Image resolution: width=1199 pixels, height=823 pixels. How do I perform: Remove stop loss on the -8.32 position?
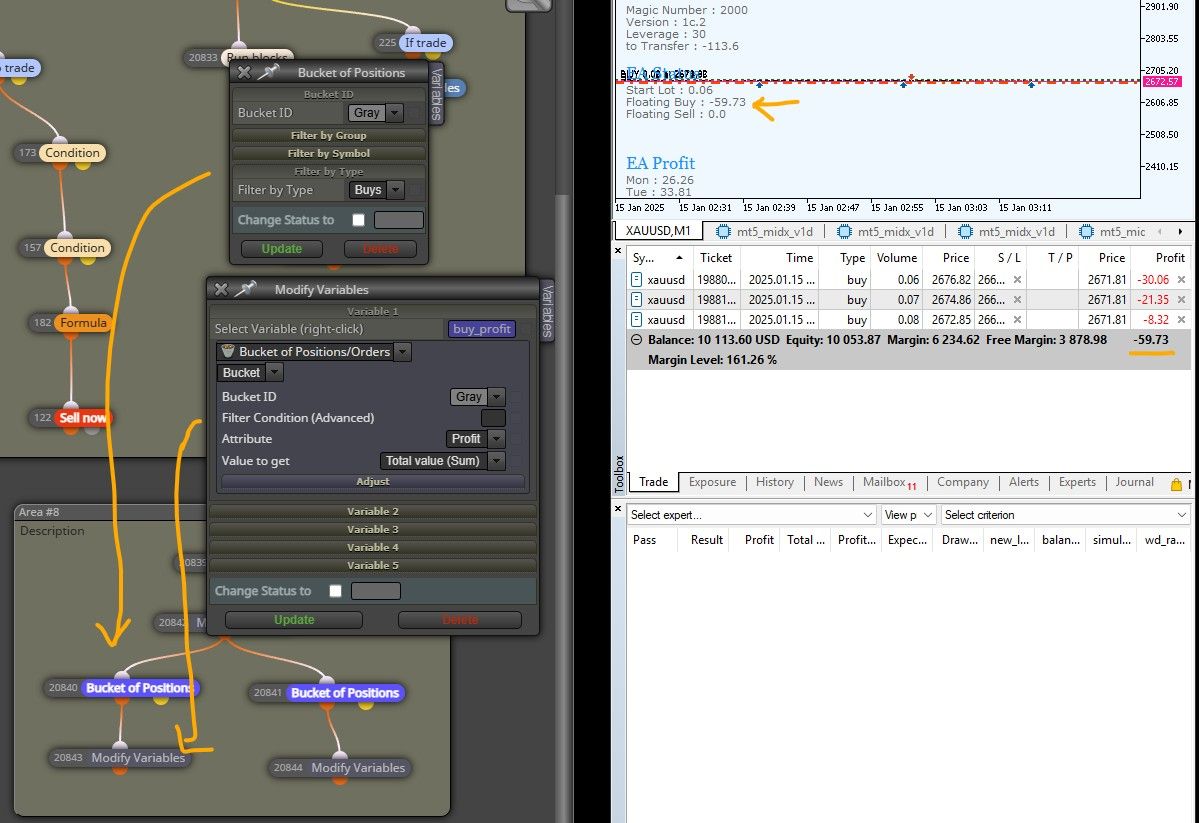click(x=1017, y=320)
